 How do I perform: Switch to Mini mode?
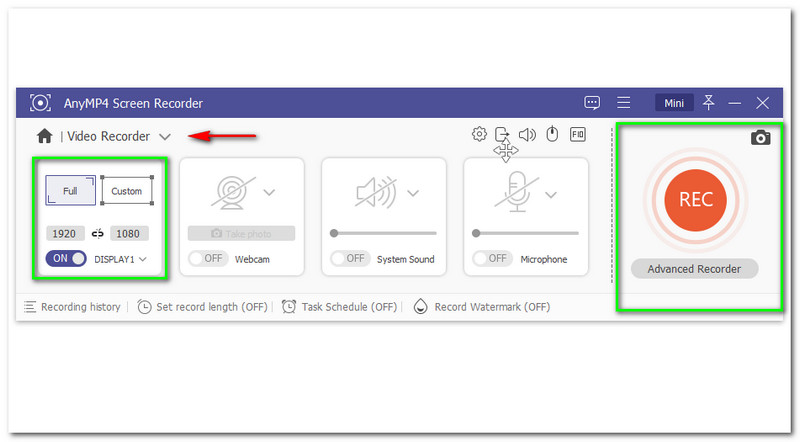click(674, 103)
